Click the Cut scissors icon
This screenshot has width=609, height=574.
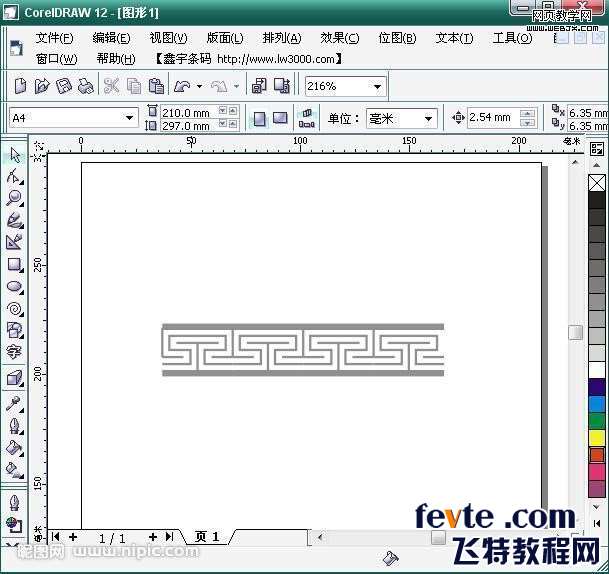click(111, 86)
